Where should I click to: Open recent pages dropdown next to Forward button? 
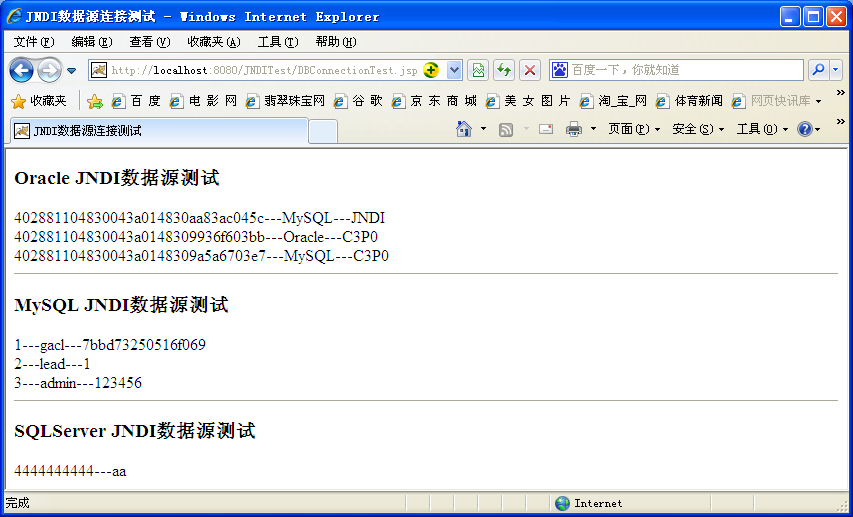click(x=71, y=71)
